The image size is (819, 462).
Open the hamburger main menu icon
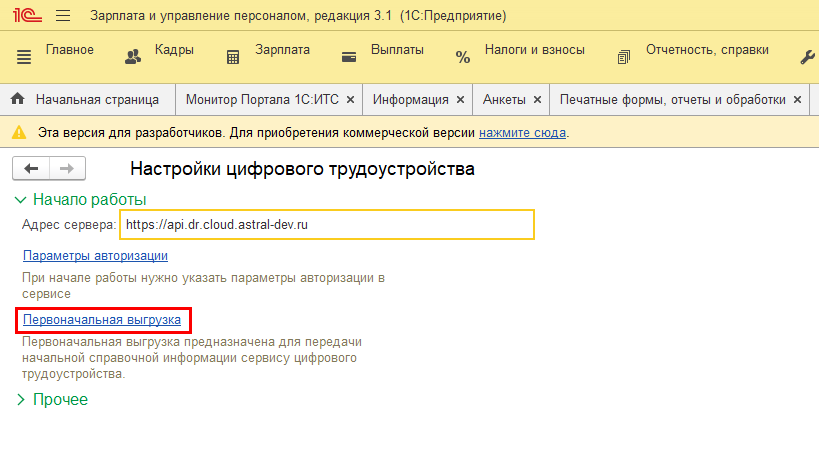(63, 16)
